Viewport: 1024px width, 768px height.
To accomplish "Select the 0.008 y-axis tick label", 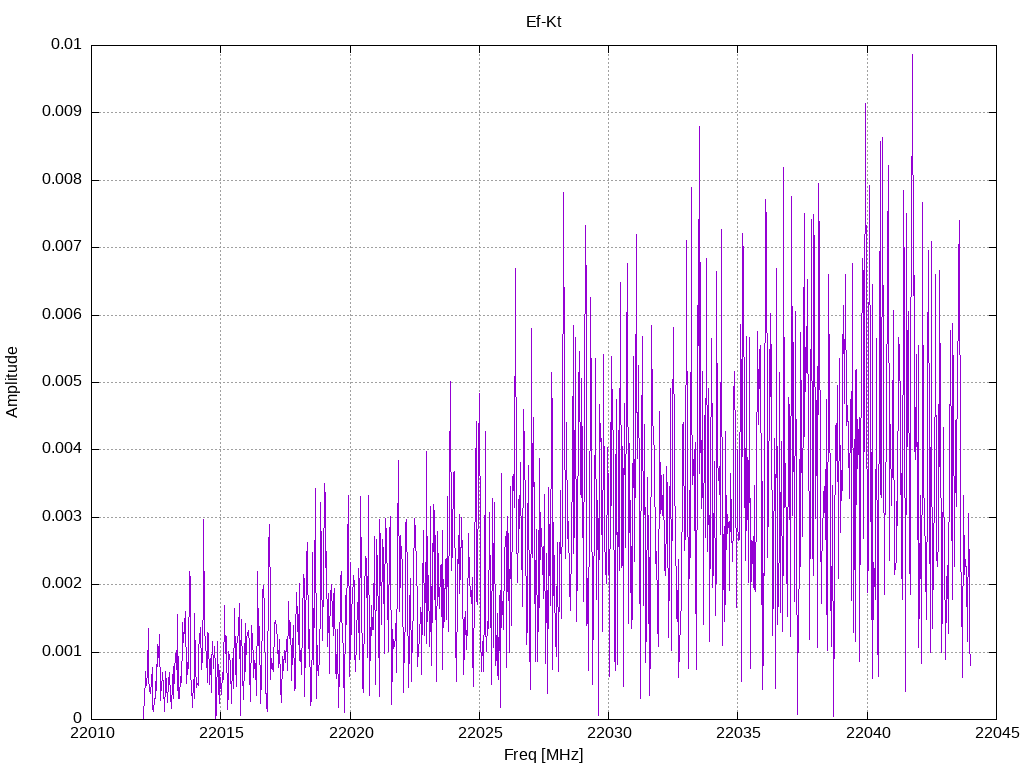I will (x=63, y=180).
